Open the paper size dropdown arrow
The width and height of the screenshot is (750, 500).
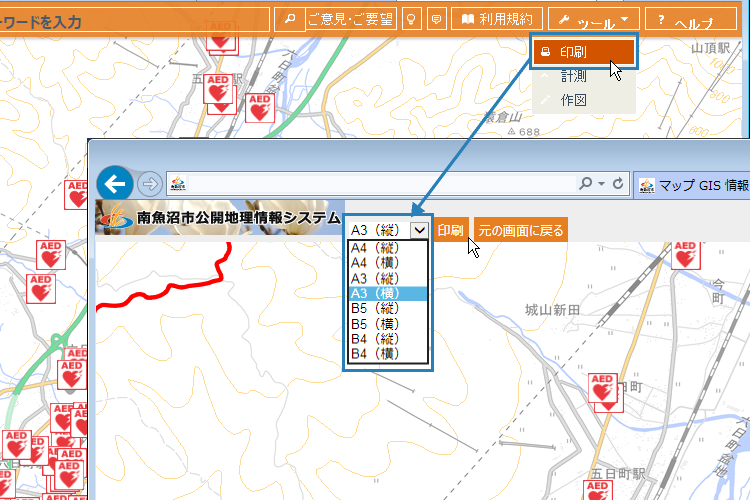click(x=419, y=230)
